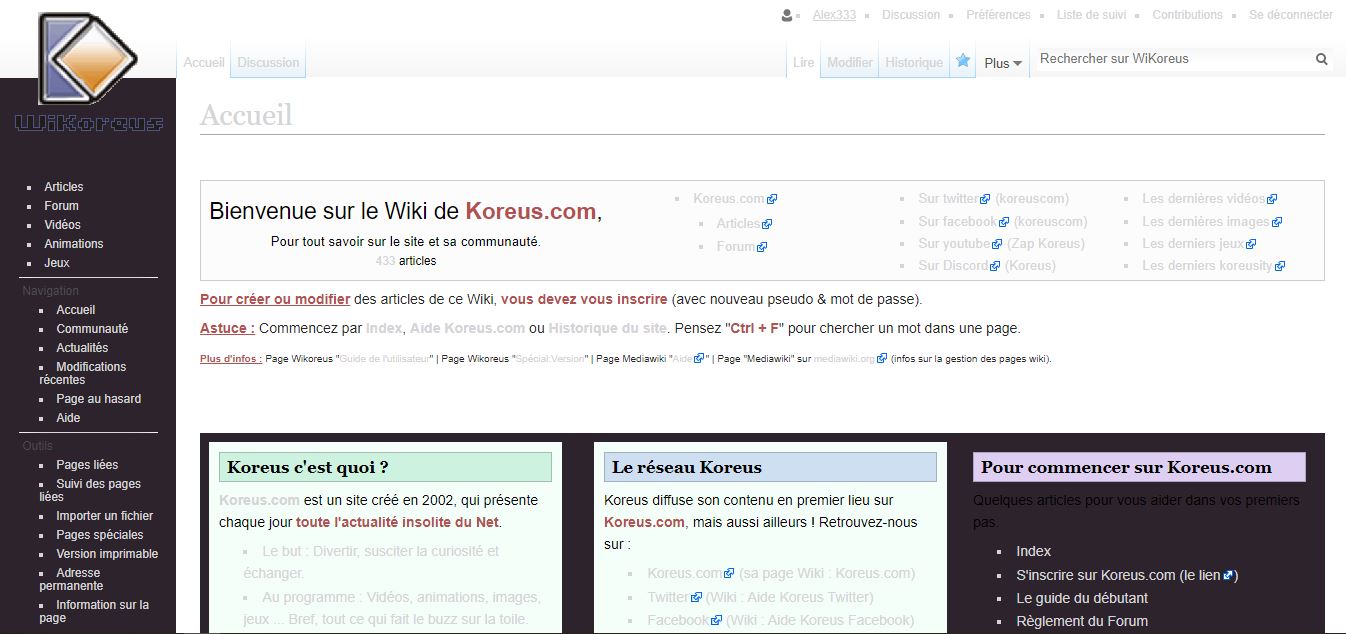Open Page au hasard from navigation
The height and width of the screenshot is (634, 1346).
[x=98, y=399]
